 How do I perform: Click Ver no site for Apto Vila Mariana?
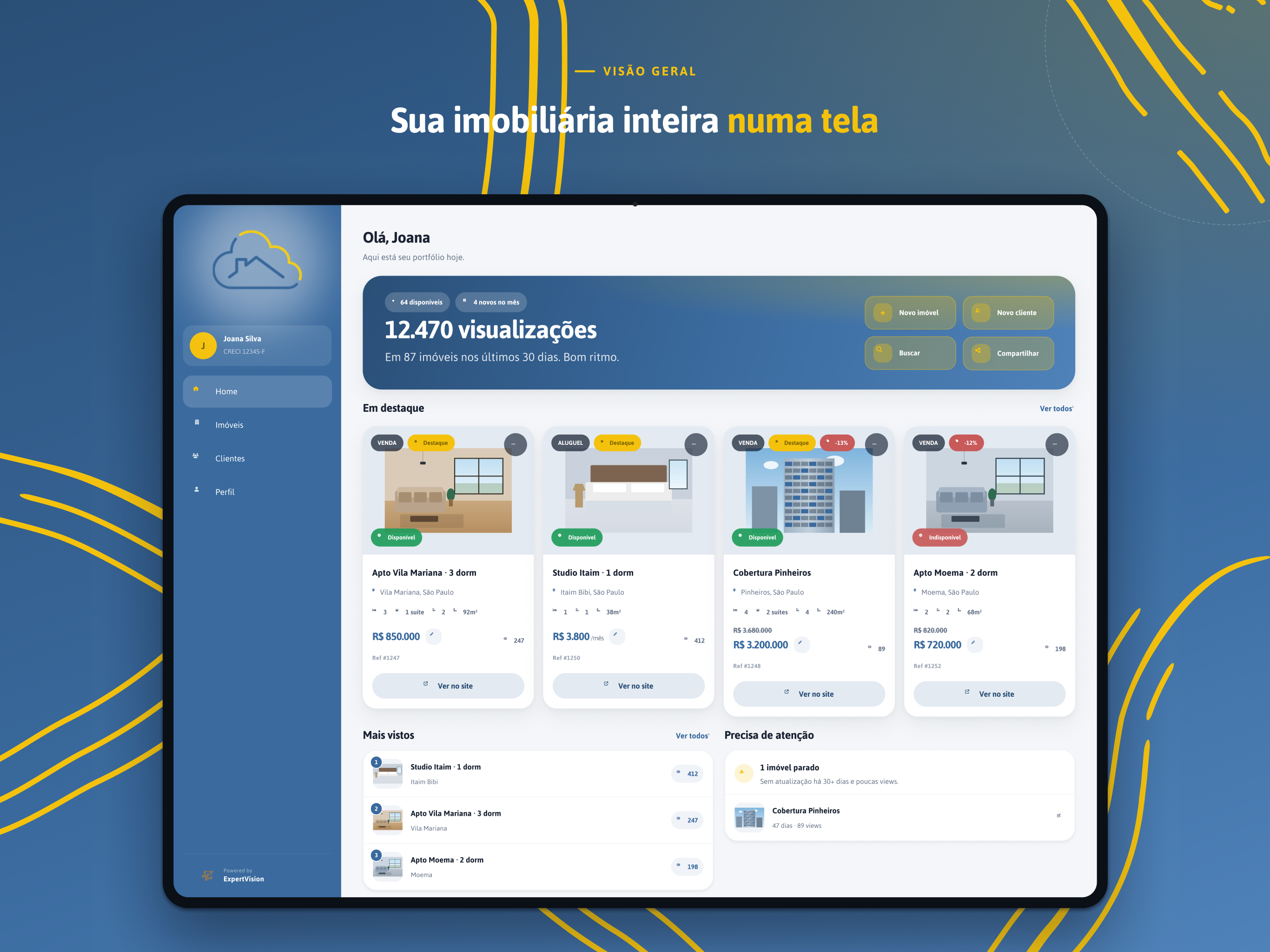[x=448, y=686]
